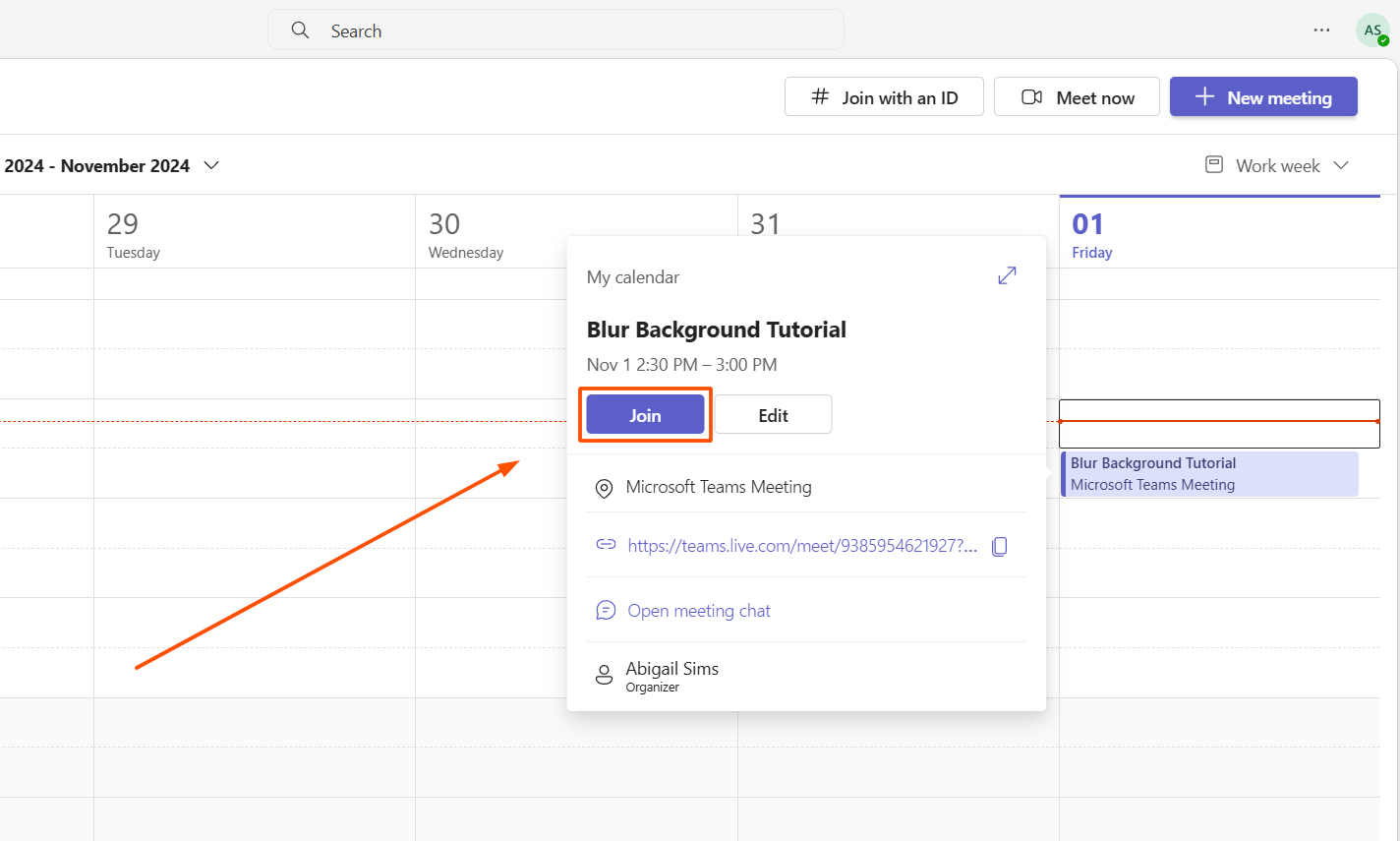Click the calendar icon beside Work week

(x=1214, y=164)
